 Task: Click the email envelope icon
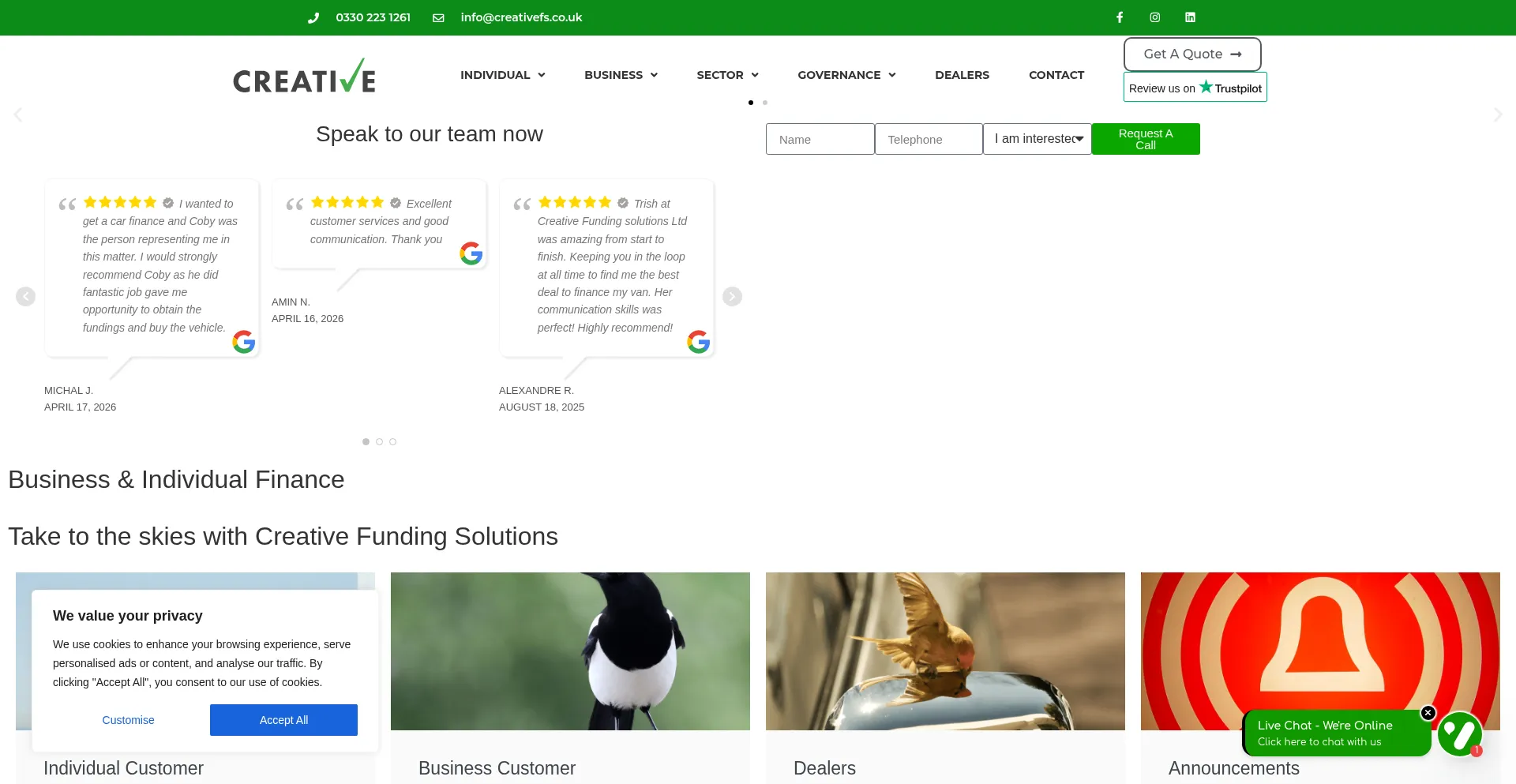[x=438, y=17]
